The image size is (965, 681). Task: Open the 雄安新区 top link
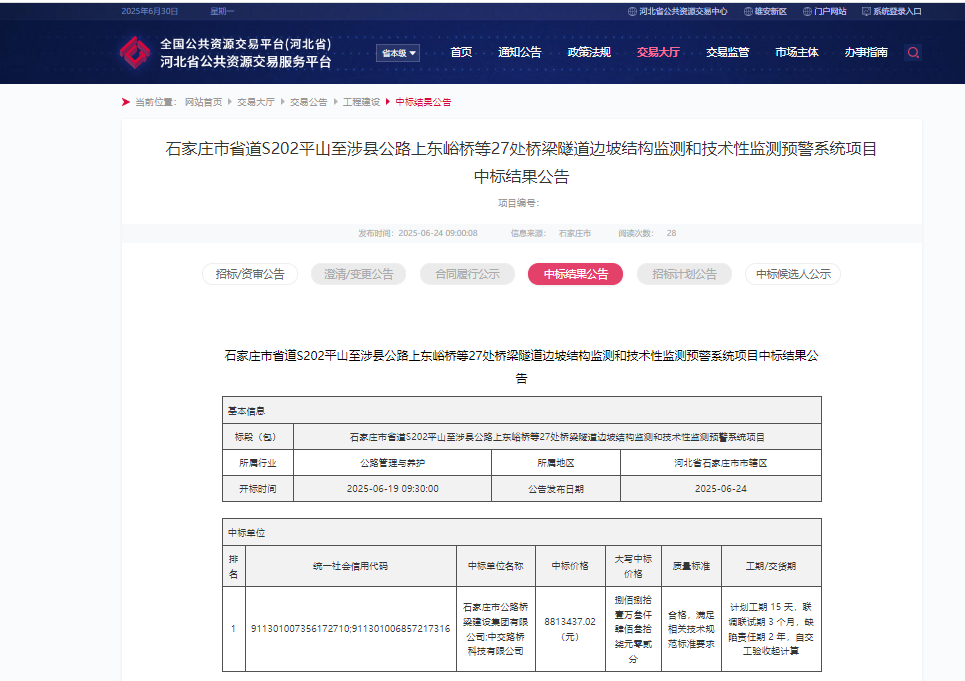coord(765,11)
